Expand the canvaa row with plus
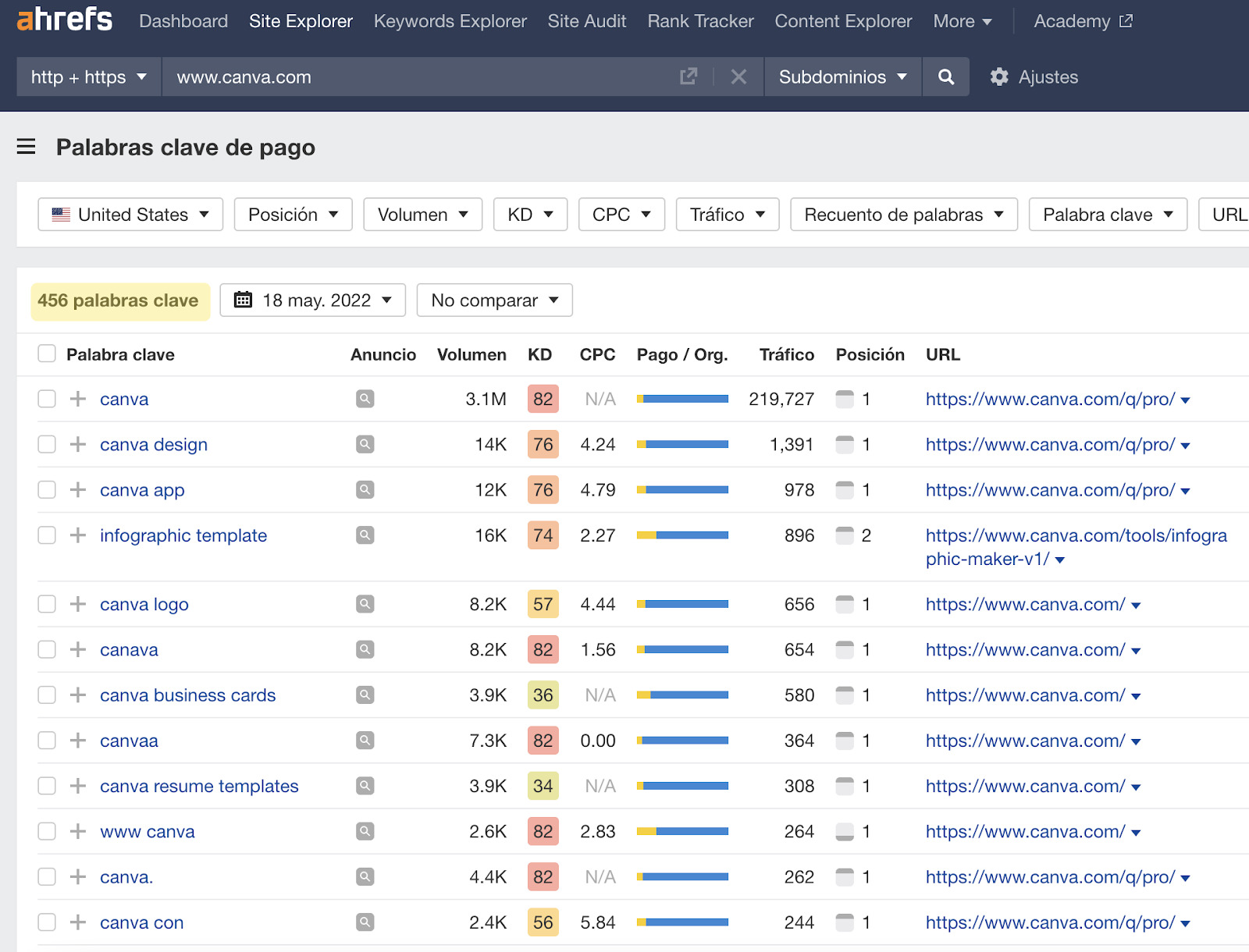 (77, 740)
